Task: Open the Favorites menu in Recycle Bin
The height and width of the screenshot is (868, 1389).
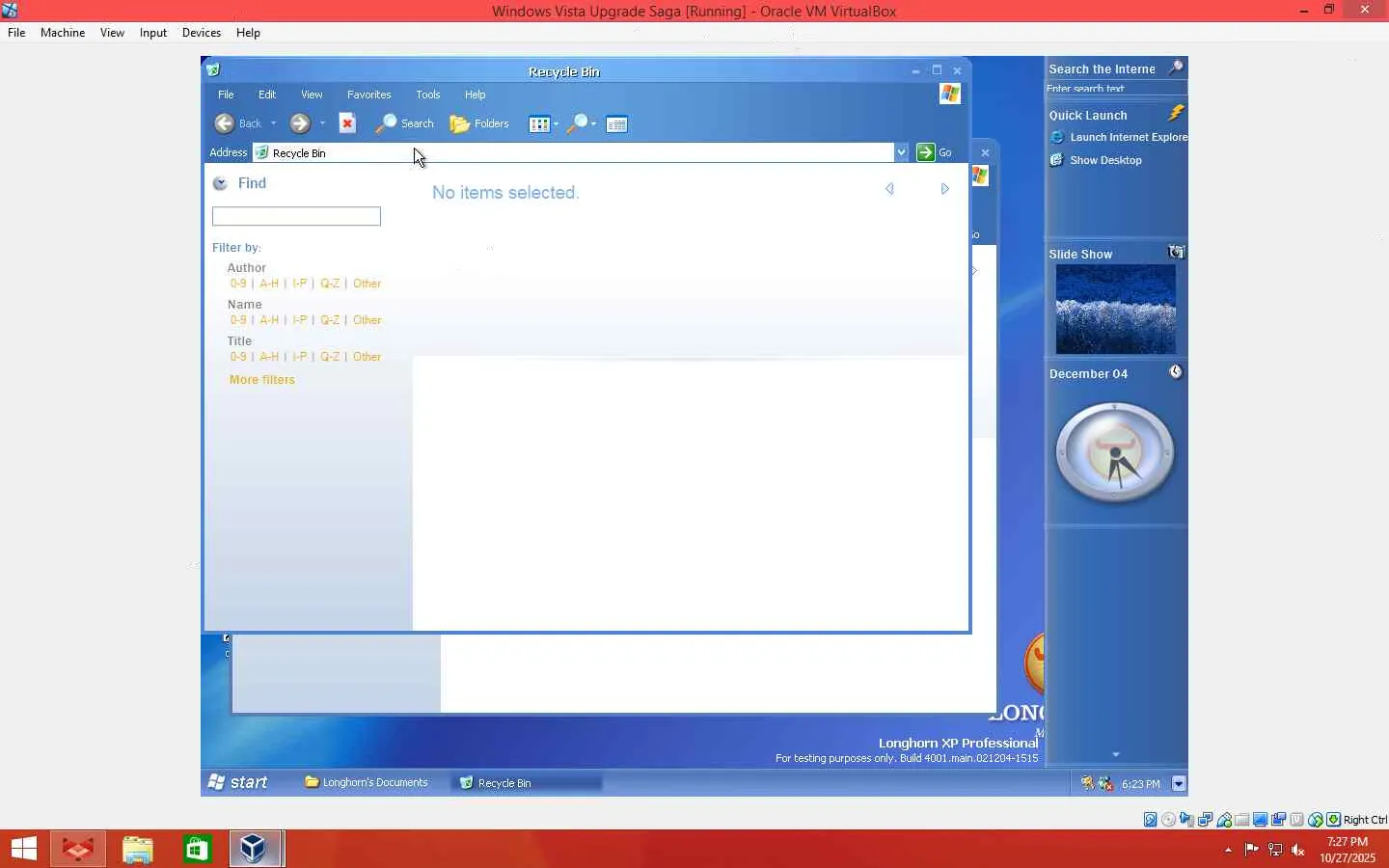Action: pyautogui.click(x=369, y=95)
